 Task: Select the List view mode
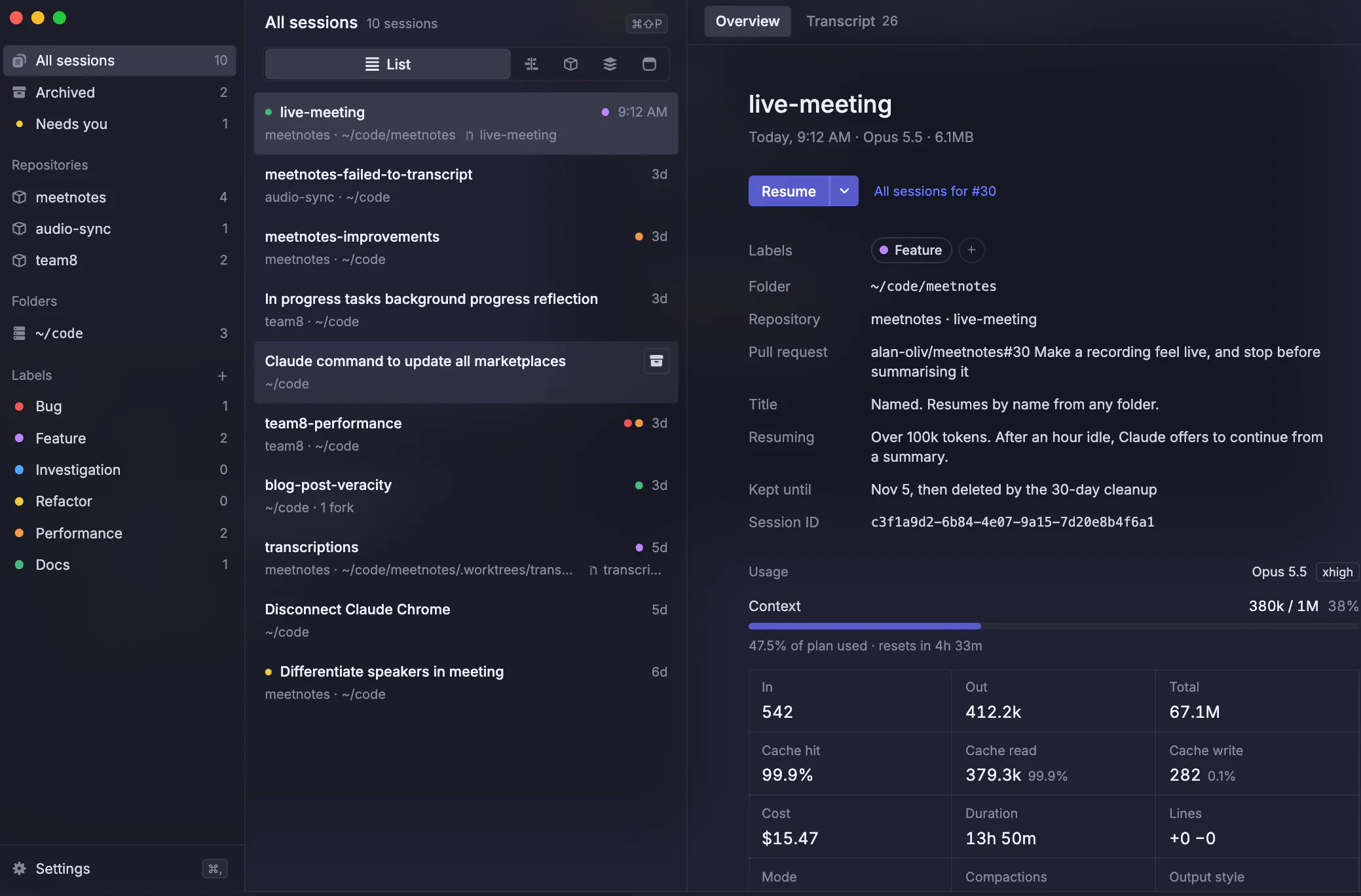388,64
